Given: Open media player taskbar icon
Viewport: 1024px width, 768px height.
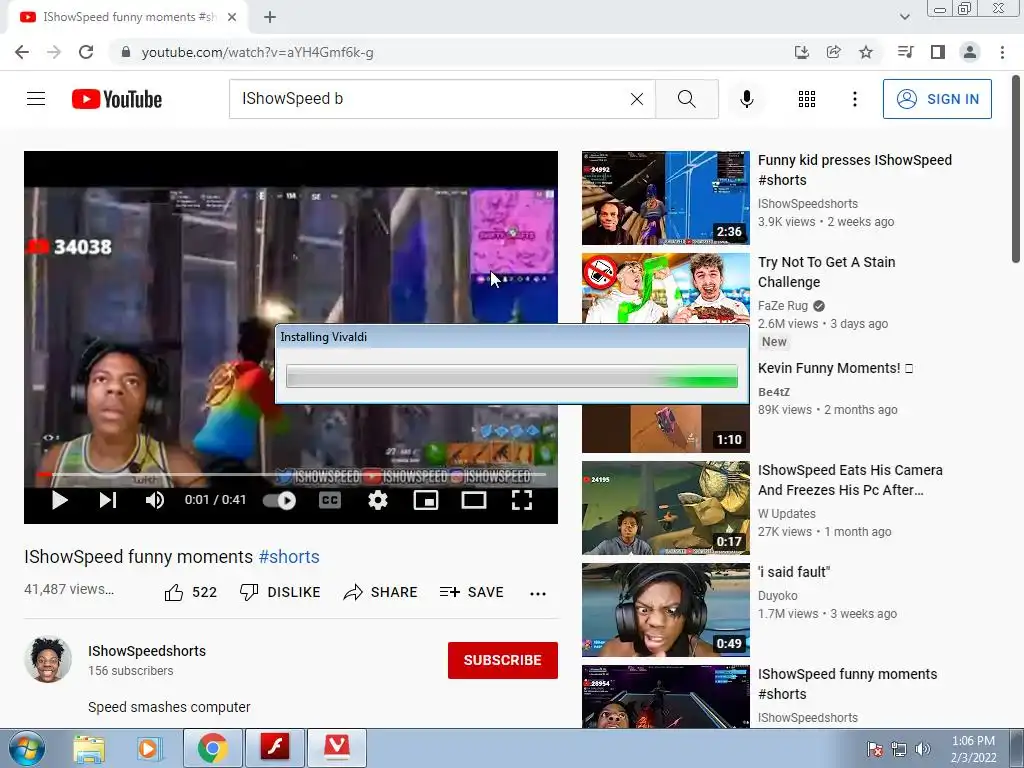Looking at the screenshot, I should 149,748.
